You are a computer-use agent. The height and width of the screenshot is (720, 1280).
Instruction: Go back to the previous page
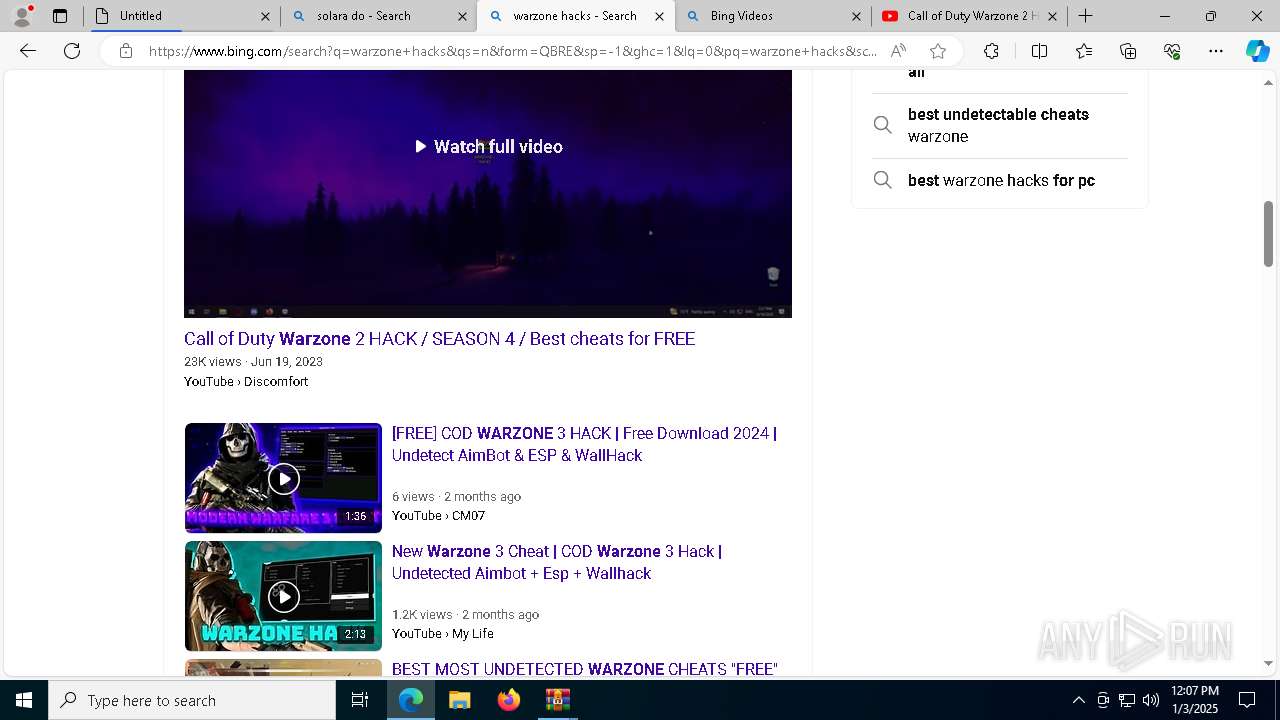[x=28, y=51]
